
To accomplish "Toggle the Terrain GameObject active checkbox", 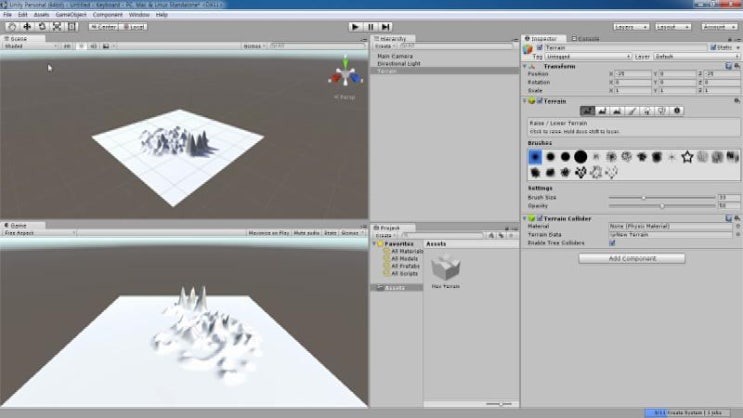I will [x=540, y=48].
